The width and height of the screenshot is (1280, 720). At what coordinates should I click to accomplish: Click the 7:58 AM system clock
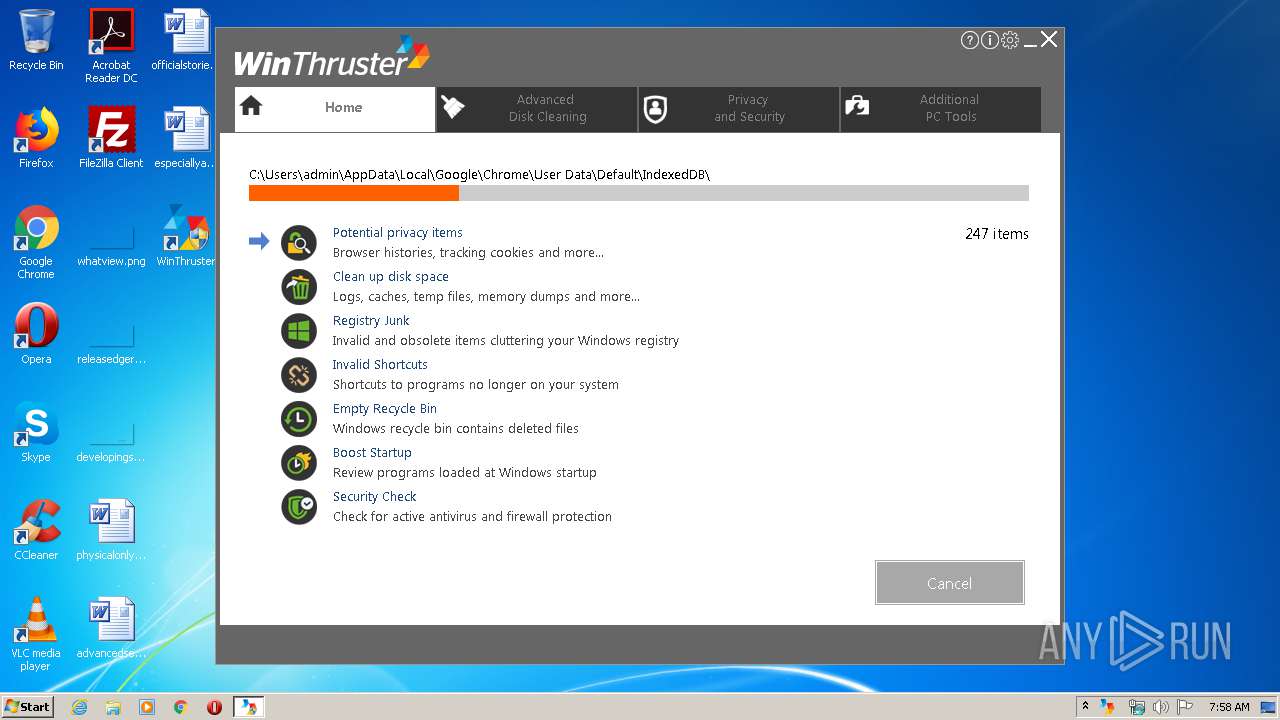coord(1229,707)
